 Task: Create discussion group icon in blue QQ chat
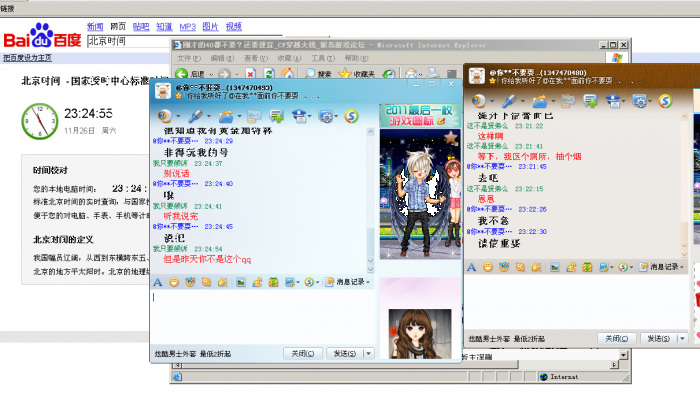click(277, 117)
